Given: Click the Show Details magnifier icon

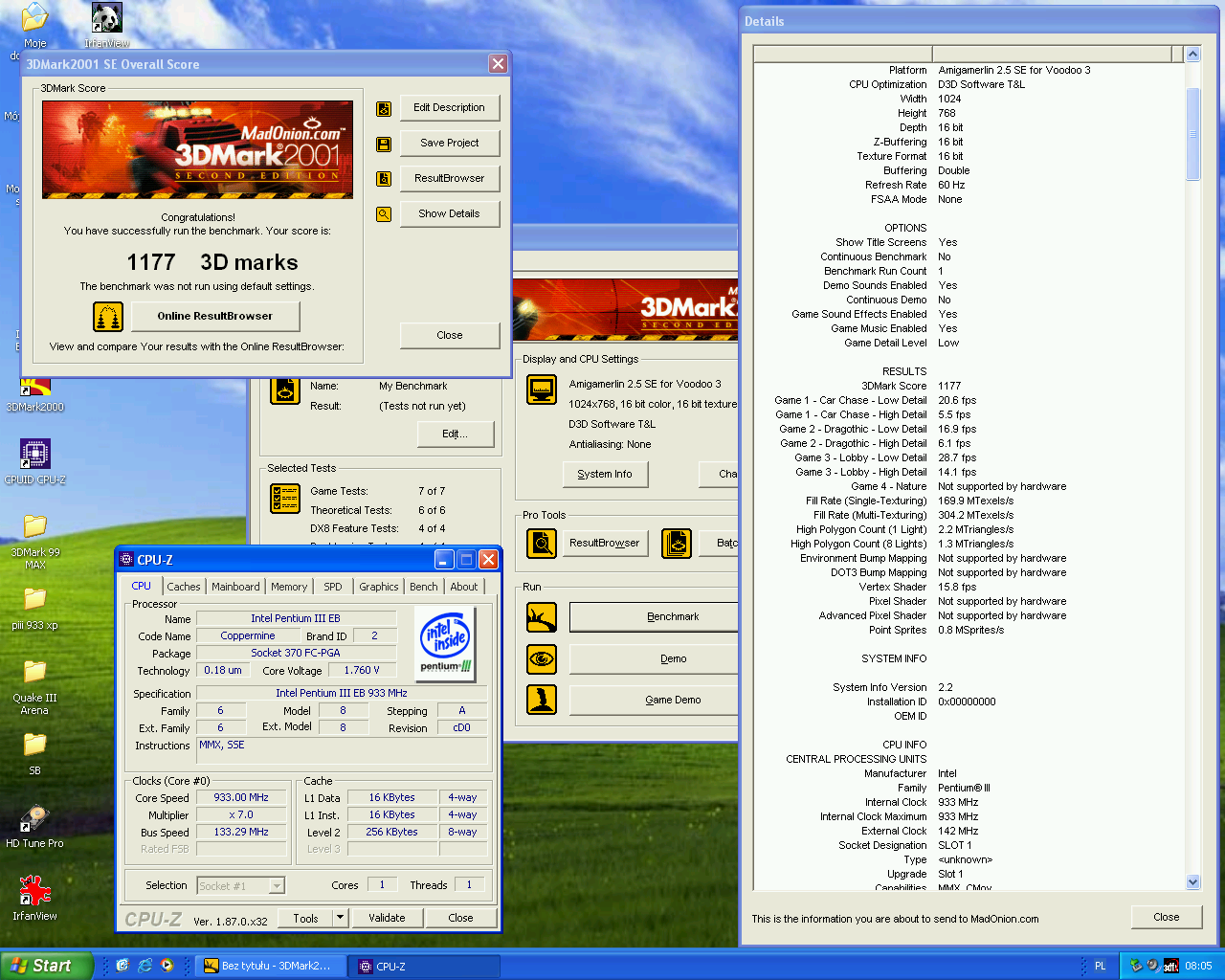Looking at the screenshot, I should (384, 214).
